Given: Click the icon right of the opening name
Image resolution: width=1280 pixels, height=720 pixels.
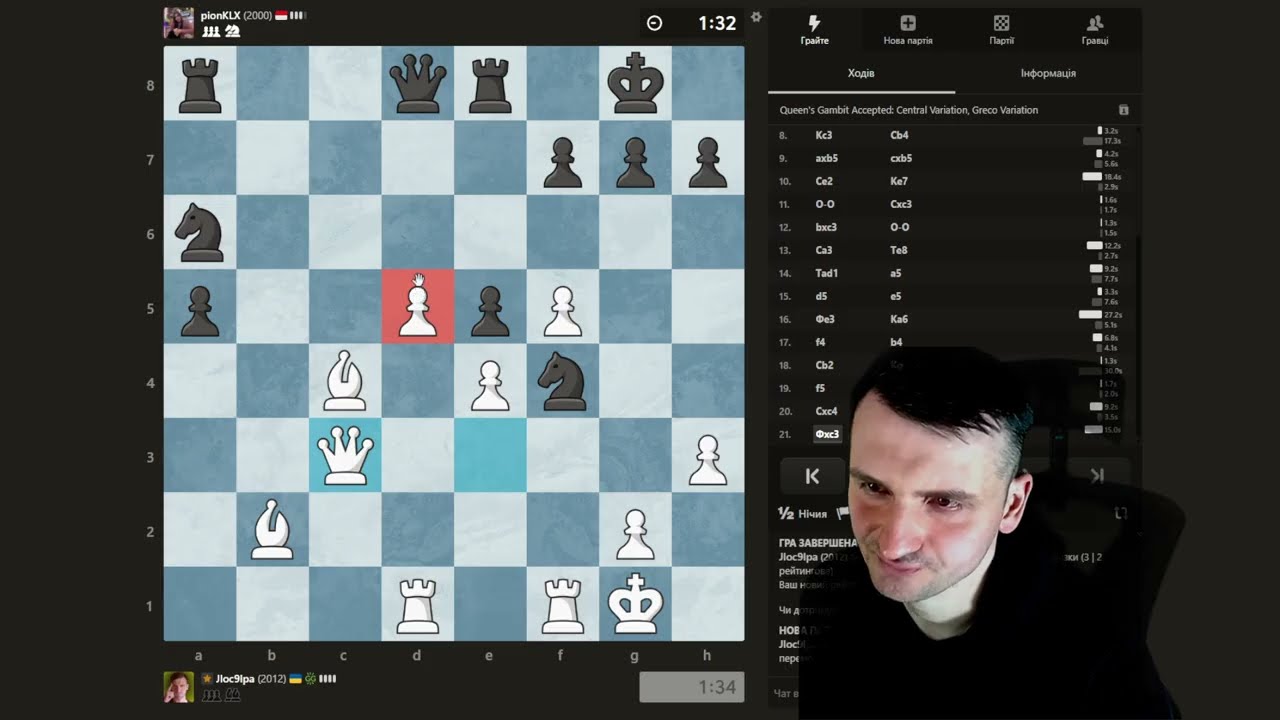Looking at the screenshot, I should click(1123, 110).
